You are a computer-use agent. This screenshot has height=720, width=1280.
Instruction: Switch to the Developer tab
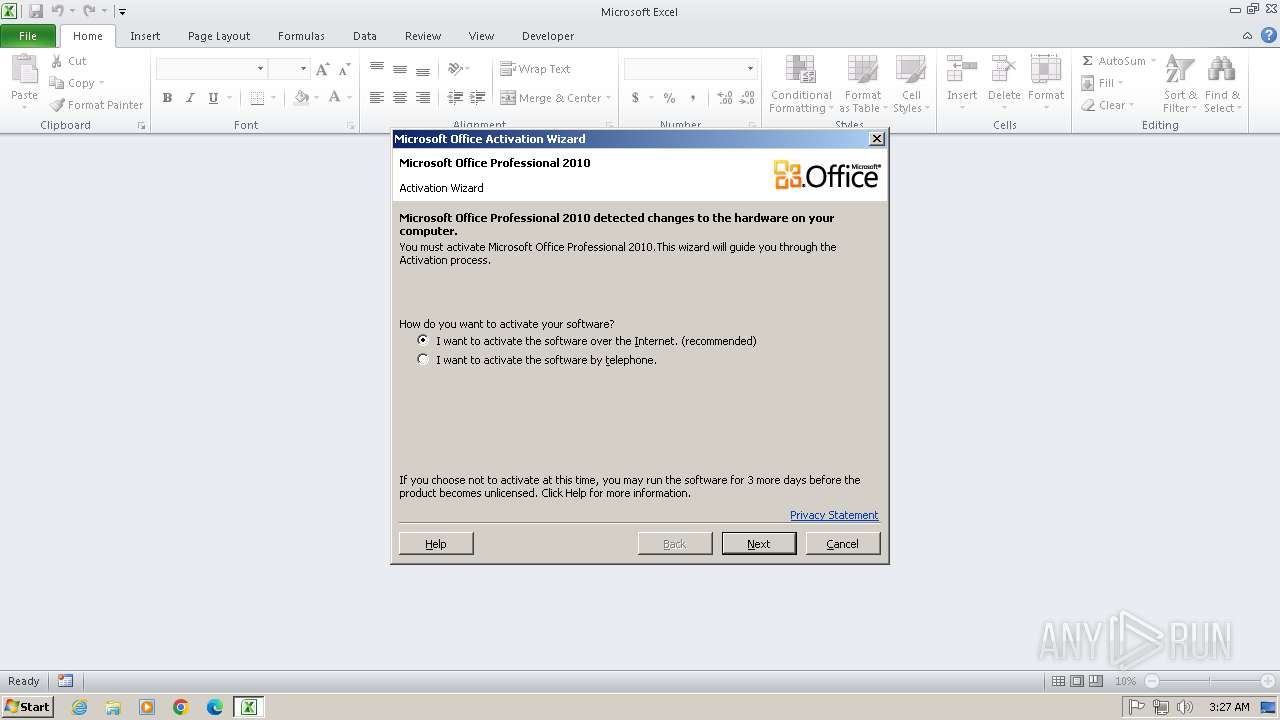548,36
